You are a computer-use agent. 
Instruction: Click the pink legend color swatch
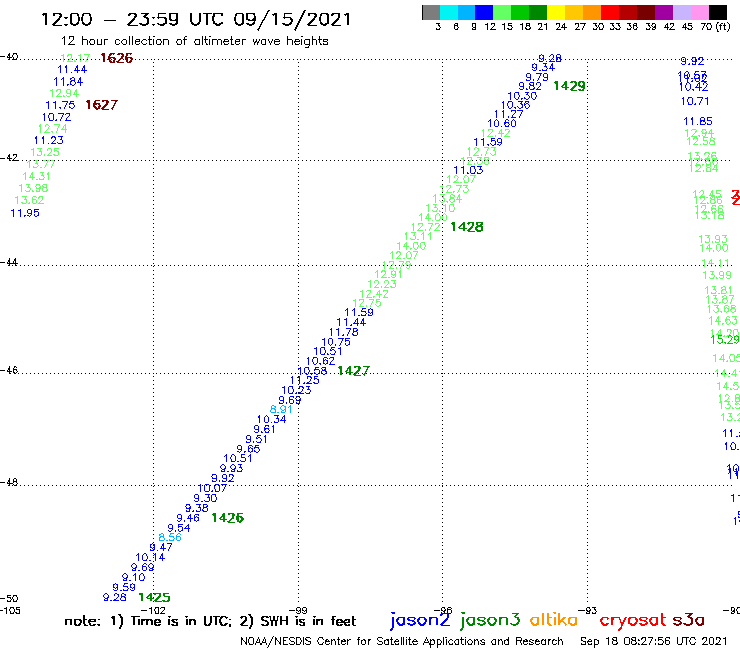tap(700, 12)
